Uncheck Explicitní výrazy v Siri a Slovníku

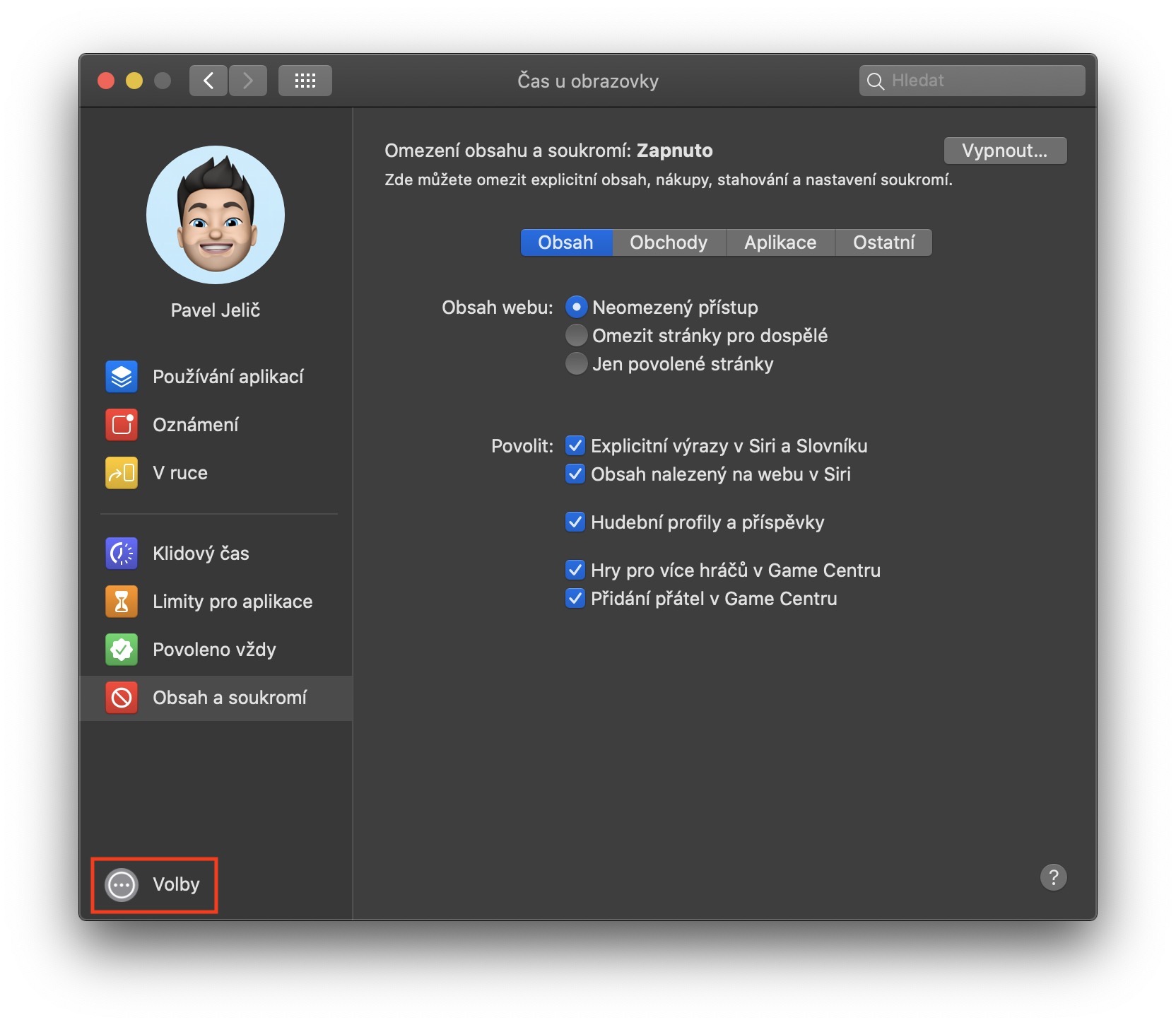[x=575, y=445]
